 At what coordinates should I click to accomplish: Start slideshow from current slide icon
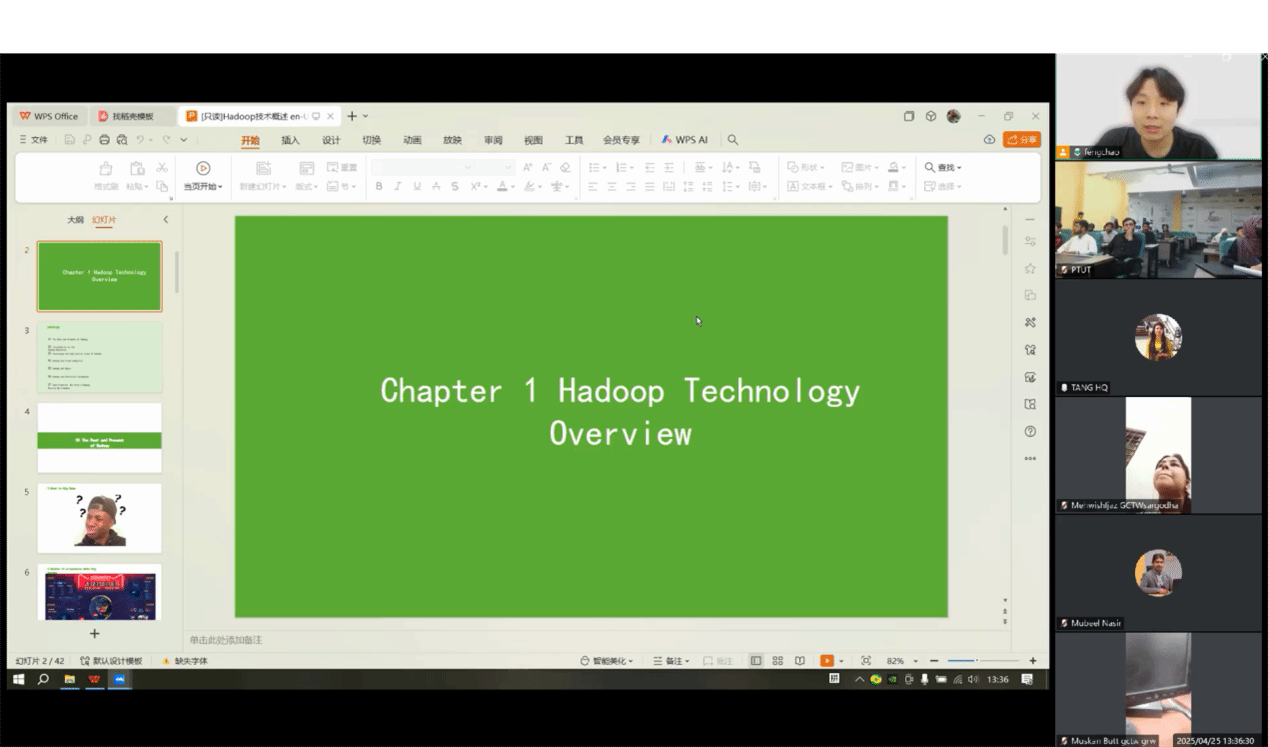pos(203,168)
